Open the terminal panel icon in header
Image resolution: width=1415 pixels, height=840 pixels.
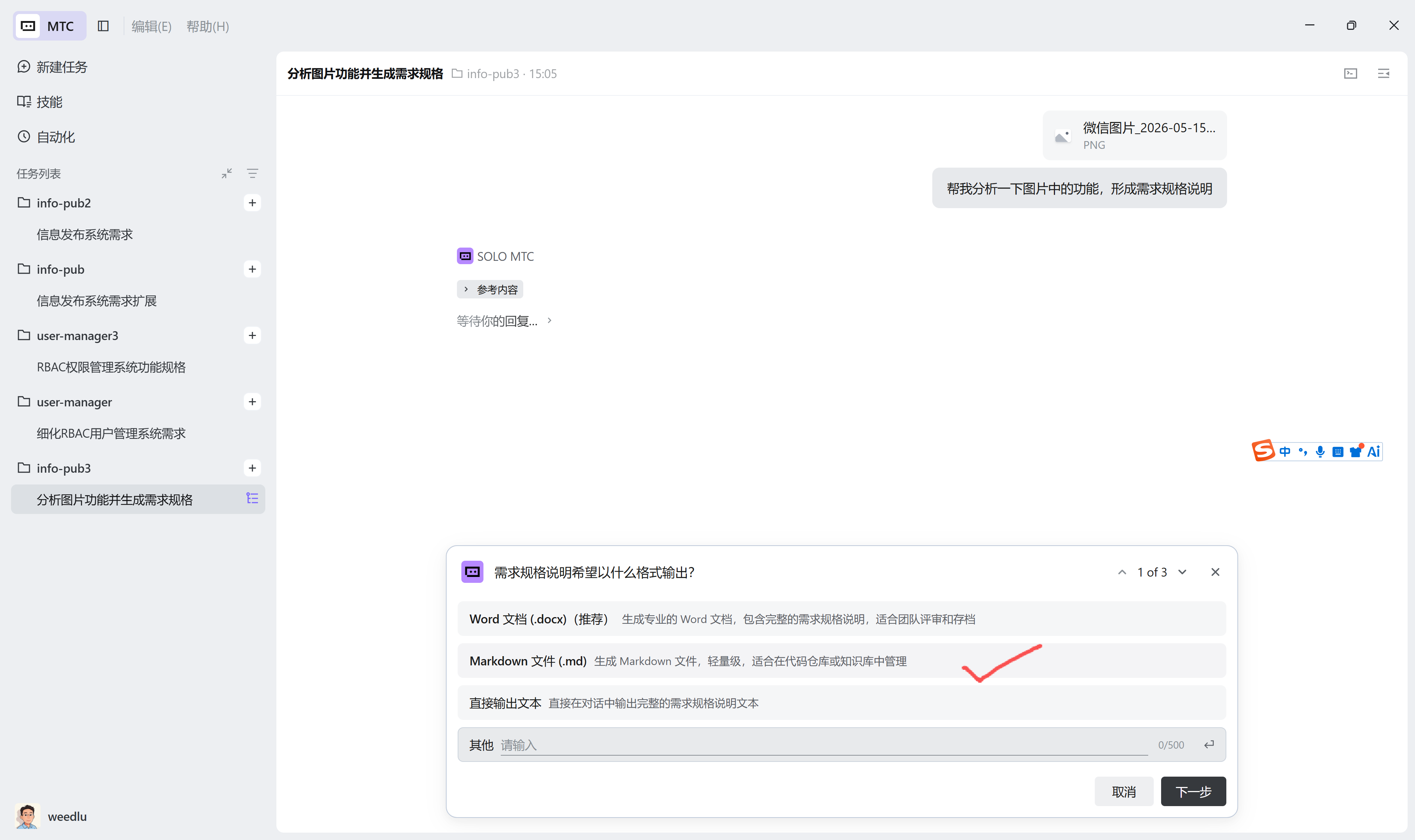pos(1351,74)
